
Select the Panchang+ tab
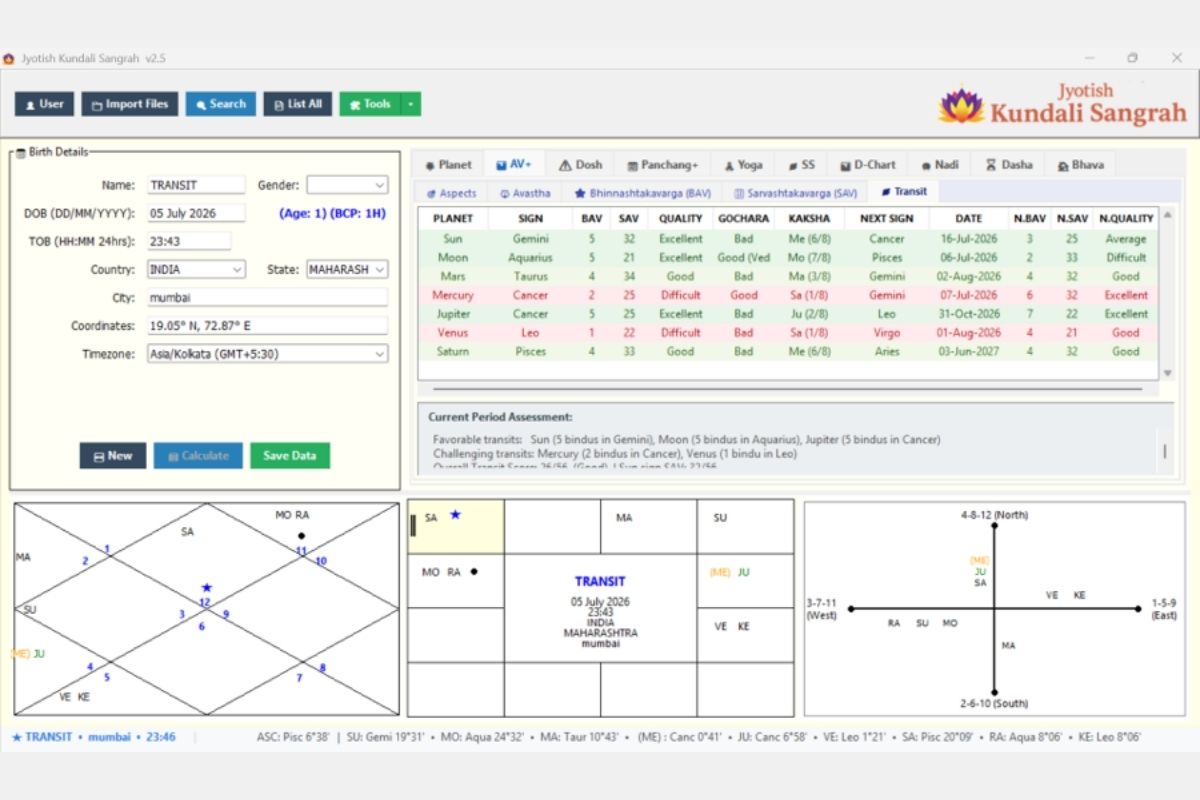[x=663, y=165]
